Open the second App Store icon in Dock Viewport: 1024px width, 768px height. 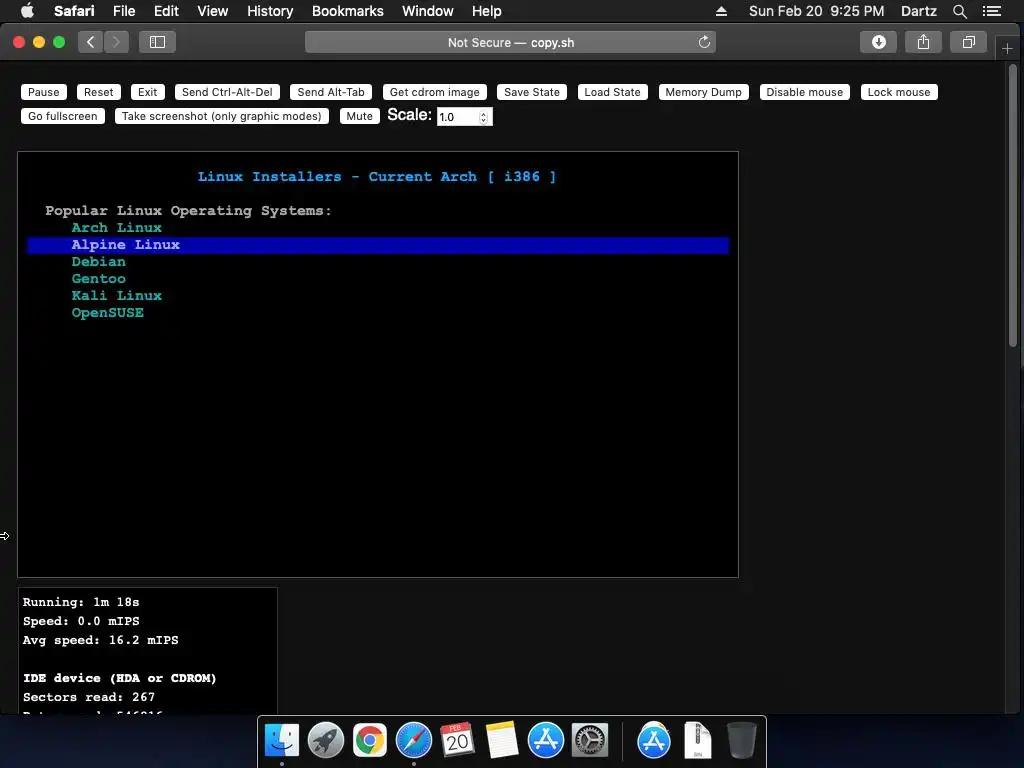point(654,740)
